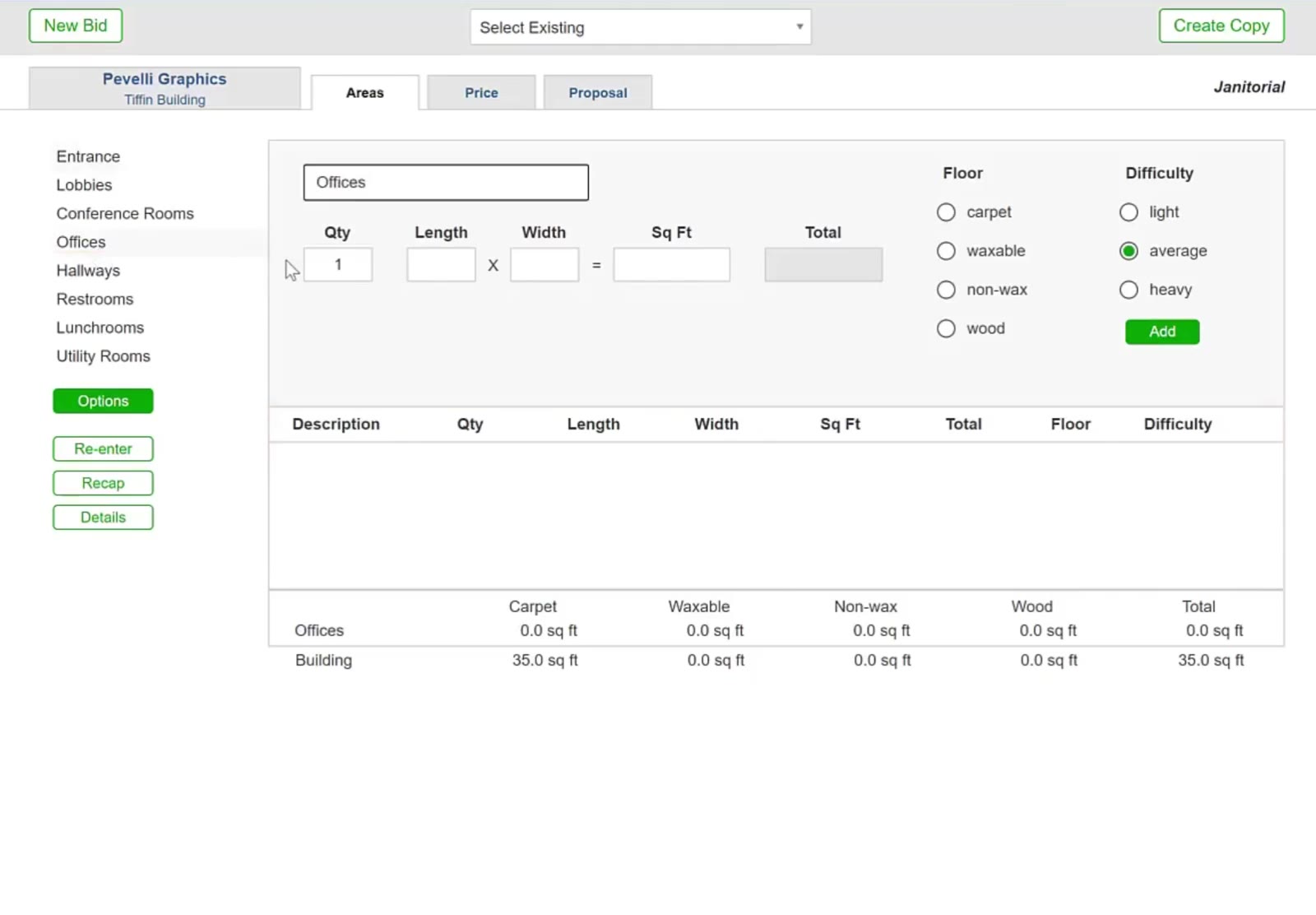The width and height of the screenshot is (1316, 915).
Task: Click the Length input field
Action: tap(441, 265)
